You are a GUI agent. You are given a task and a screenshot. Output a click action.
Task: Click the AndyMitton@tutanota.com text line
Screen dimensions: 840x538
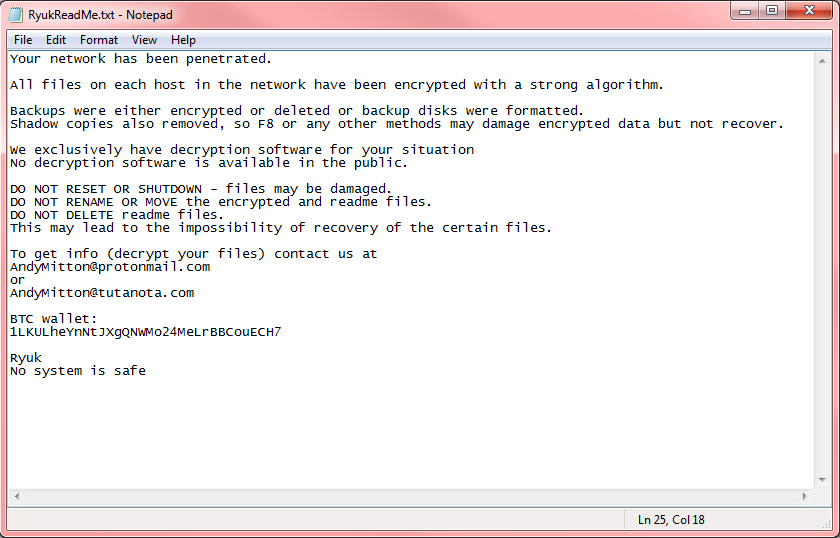(x=102, y=293)
